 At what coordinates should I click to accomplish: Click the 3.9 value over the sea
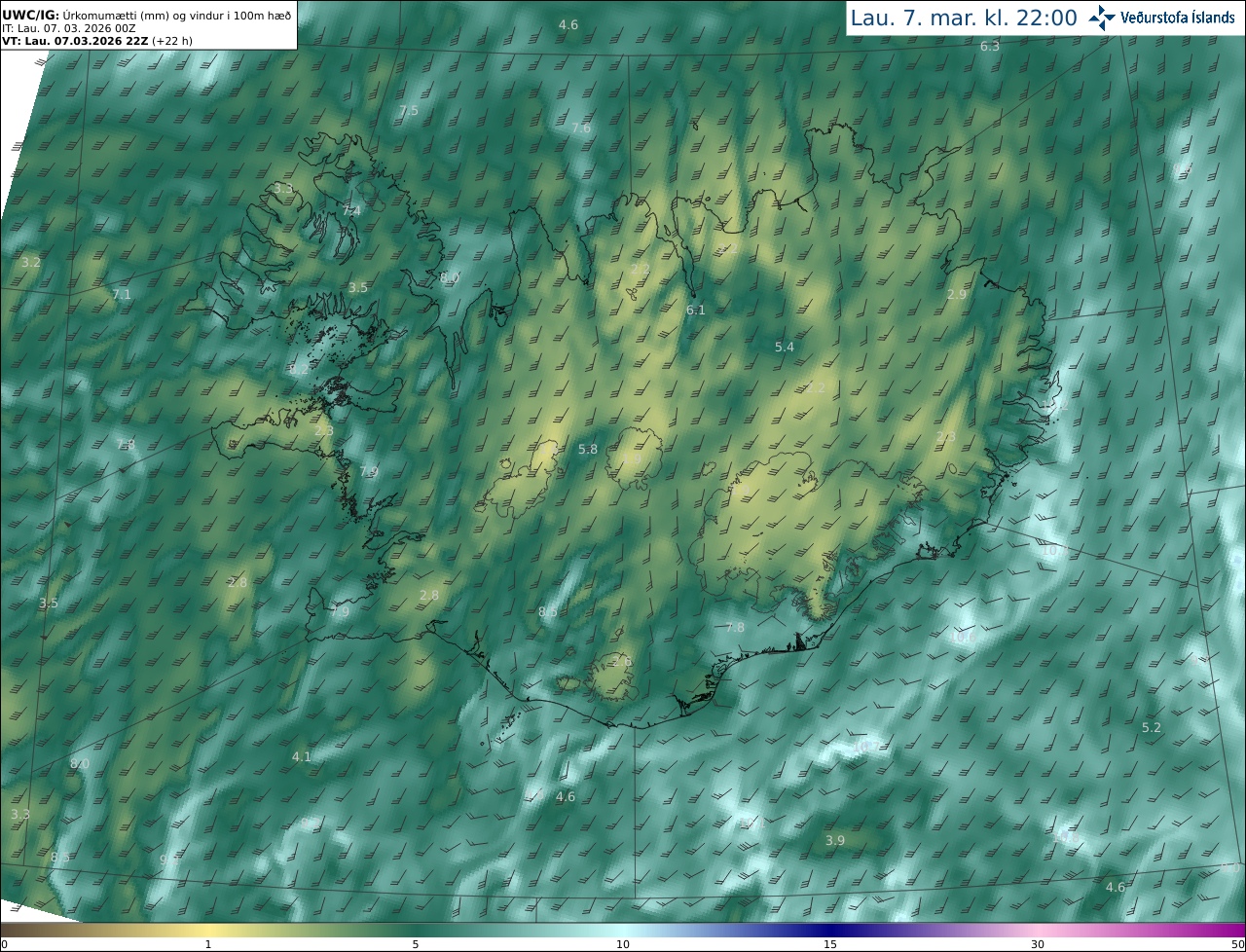tap(835, 841)
